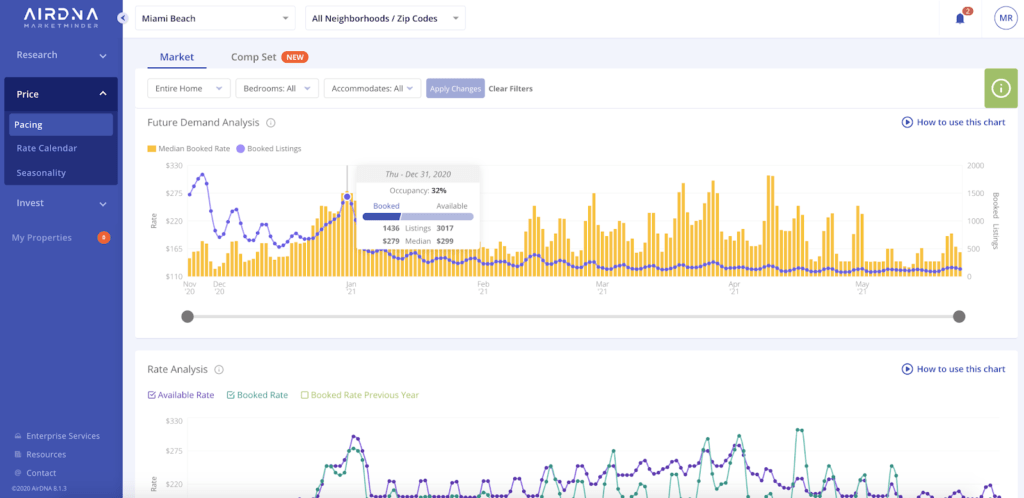
Task: Open the notifications bell
Action: [960, 18]
